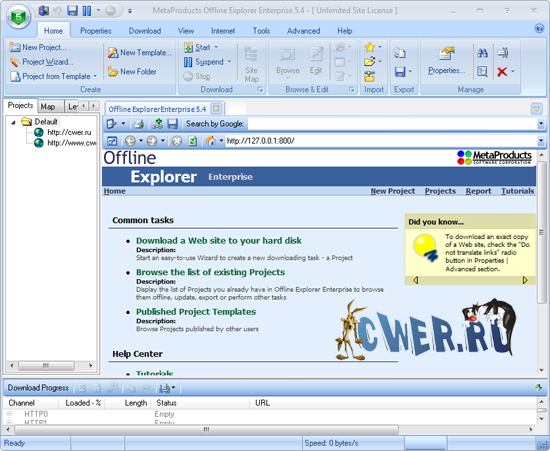Close the Offline Explorer Enterprise 5.4 browser tab

click(216, 109)
